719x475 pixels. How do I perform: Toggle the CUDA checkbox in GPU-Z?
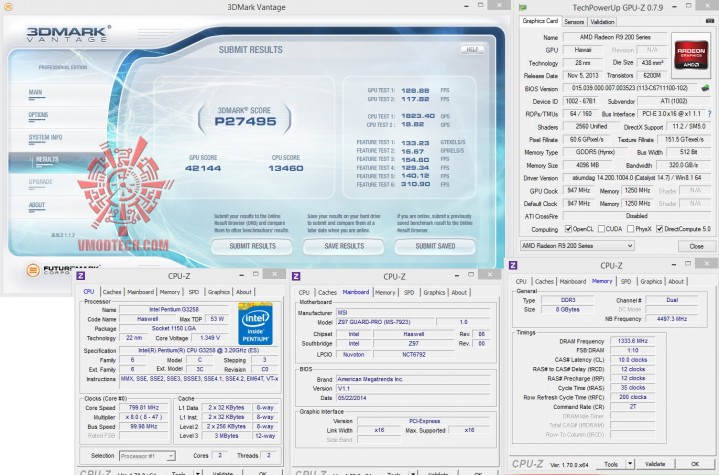point(601,229)
